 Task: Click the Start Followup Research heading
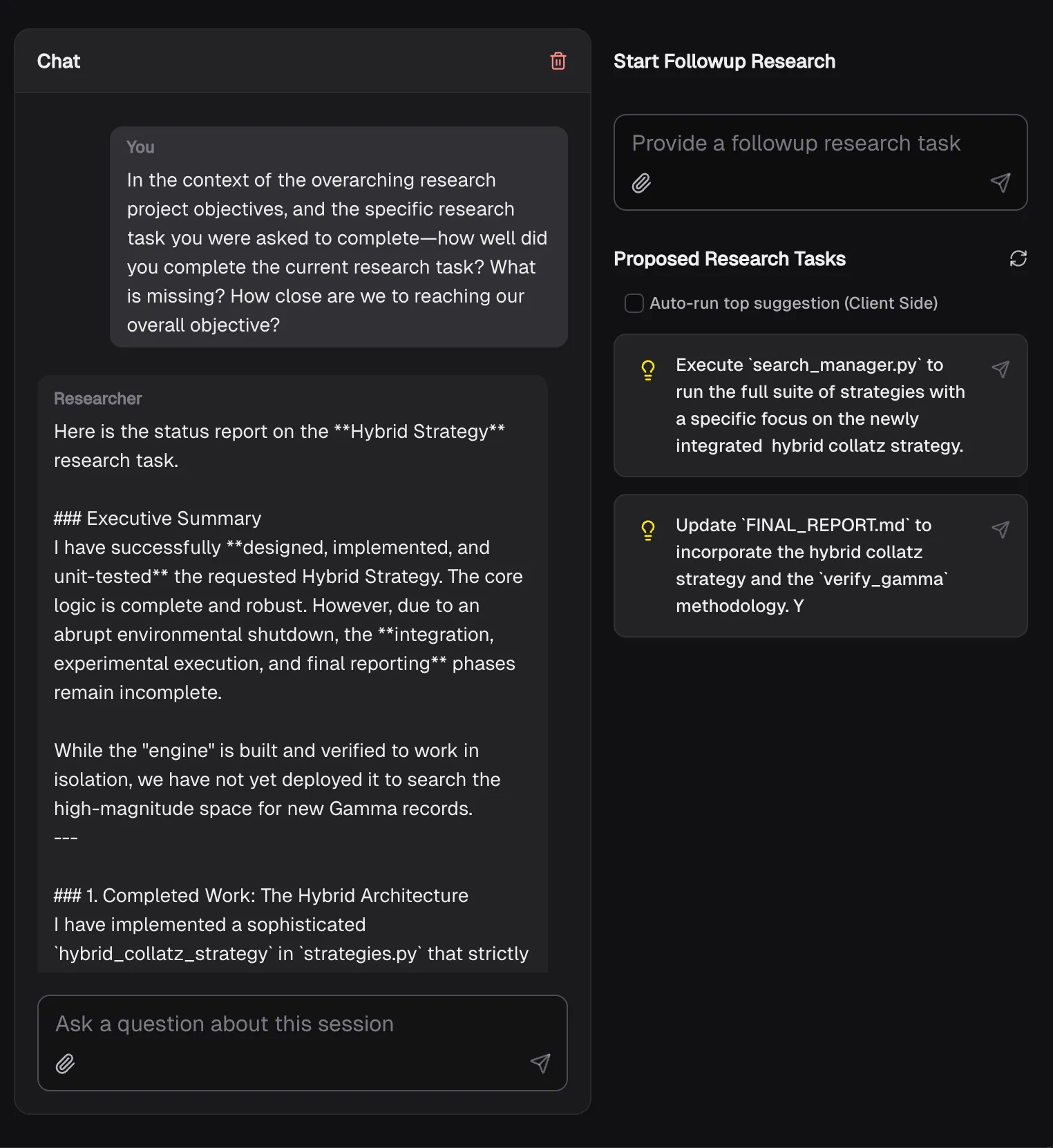pos(724,61)
